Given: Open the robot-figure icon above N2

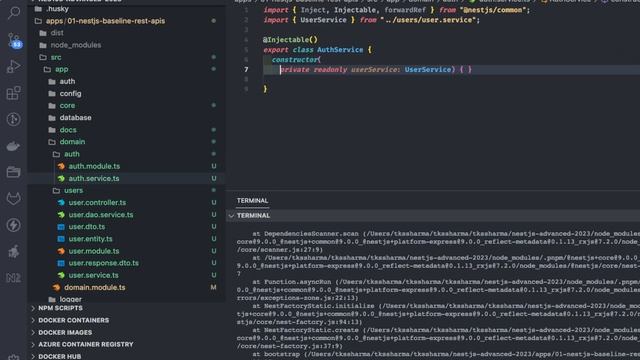Looking at the screenshot, I should coord(13,251).
